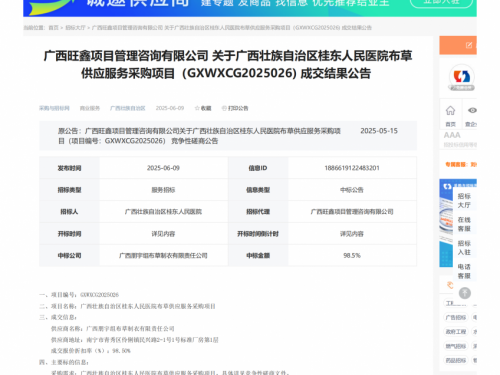Click the 广告招标 tag

click(x=456, y=317)
